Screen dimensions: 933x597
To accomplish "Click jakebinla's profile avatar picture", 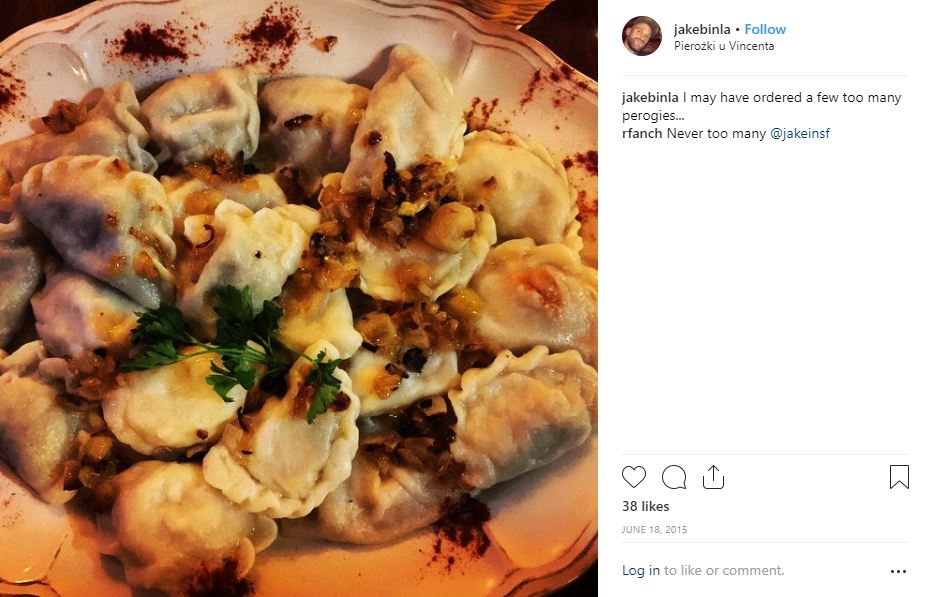I will (641, 36).
